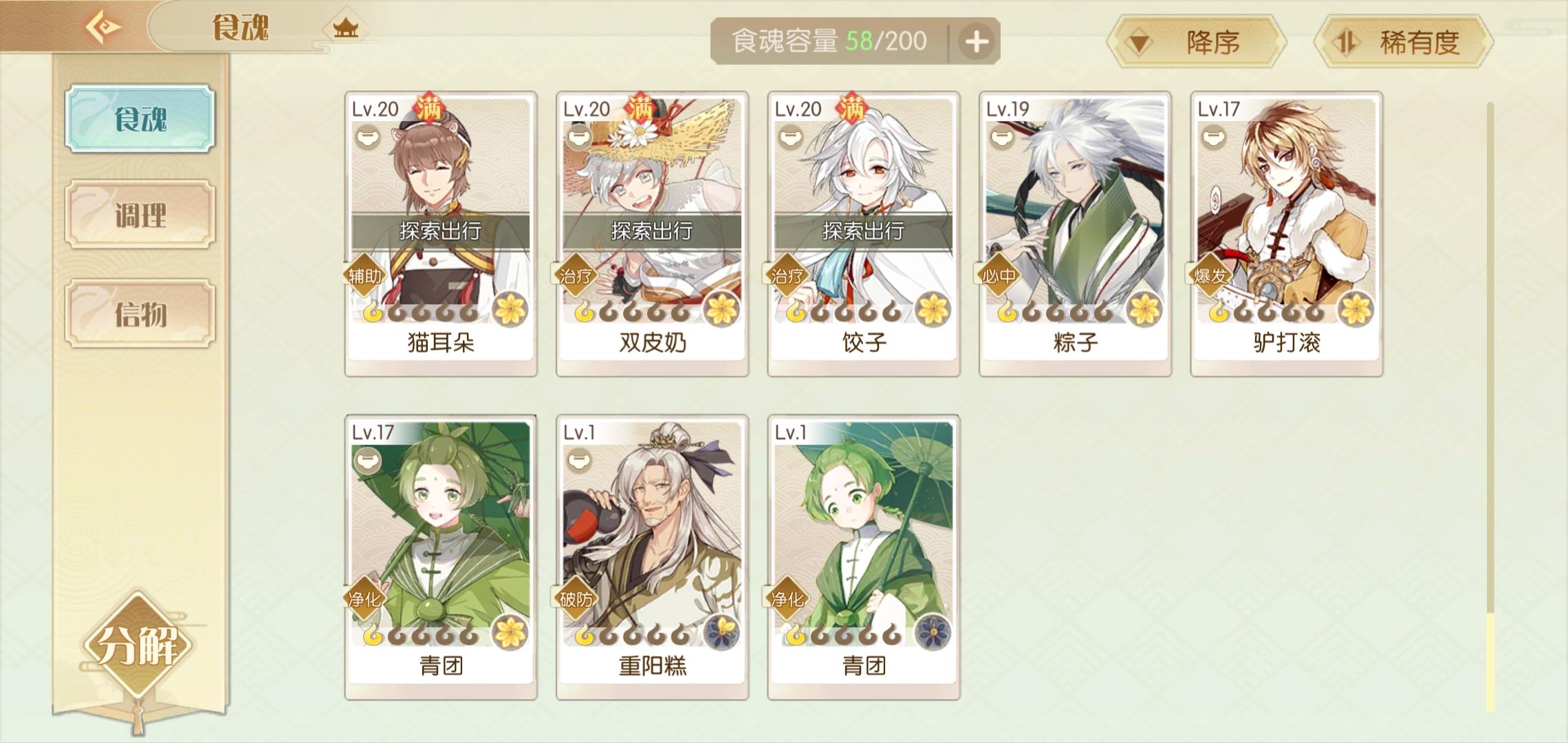Tap the 破防 role tag on 重阳糕
This screenshot has height=743, width=1568.
pyautogui.click(x=576, y=599)
